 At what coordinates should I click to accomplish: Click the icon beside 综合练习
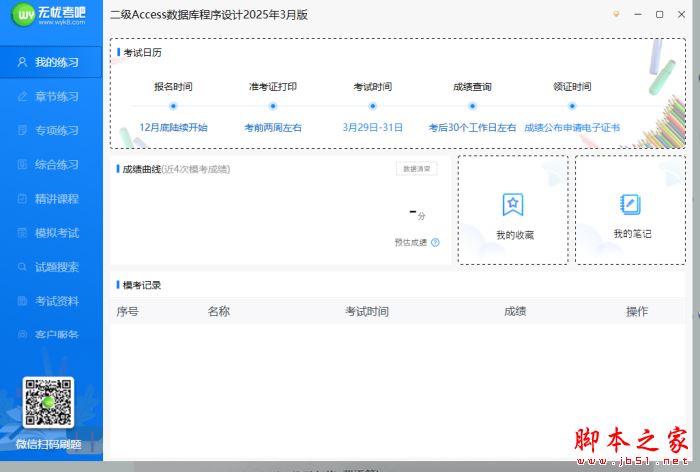point(22,164)
